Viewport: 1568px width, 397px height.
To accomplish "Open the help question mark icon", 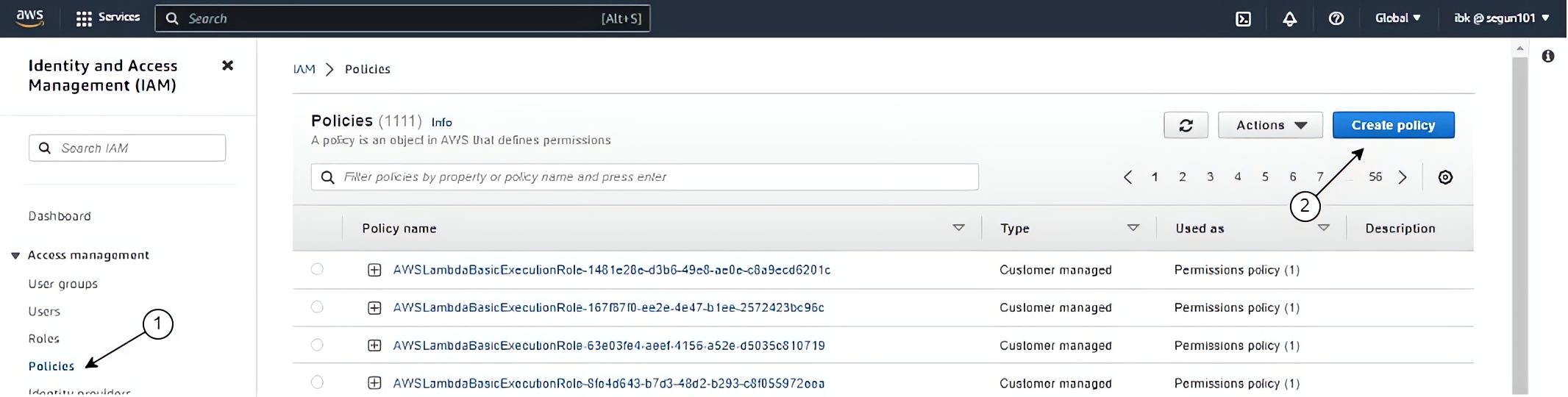I will 1336,19.
